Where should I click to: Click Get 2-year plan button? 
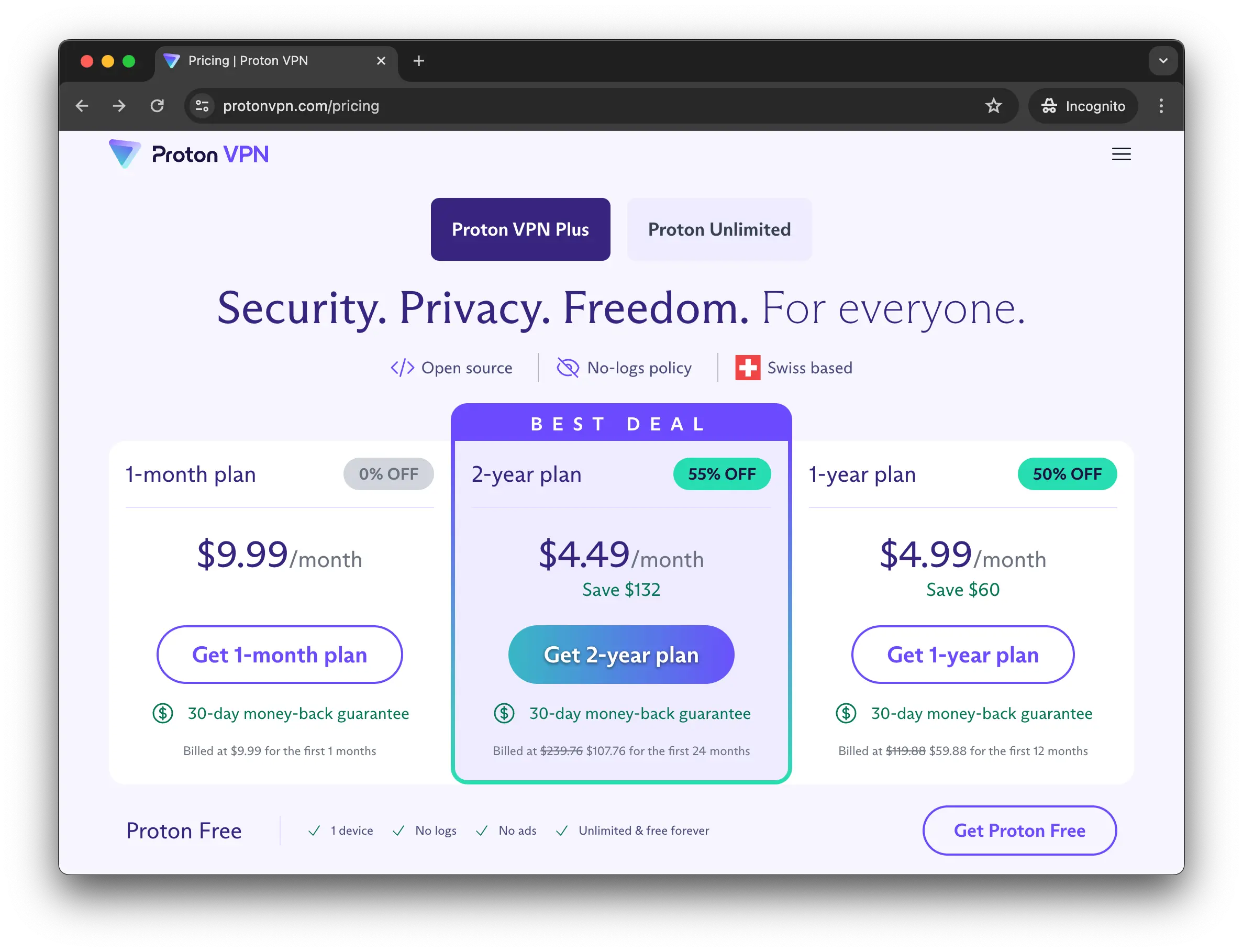pos(621,655)
